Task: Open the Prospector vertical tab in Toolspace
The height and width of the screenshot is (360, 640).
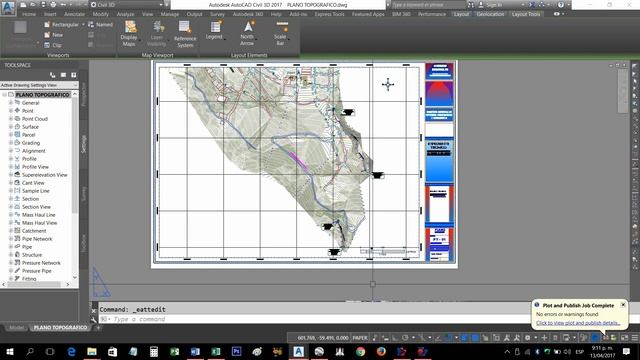Action: 84,95
